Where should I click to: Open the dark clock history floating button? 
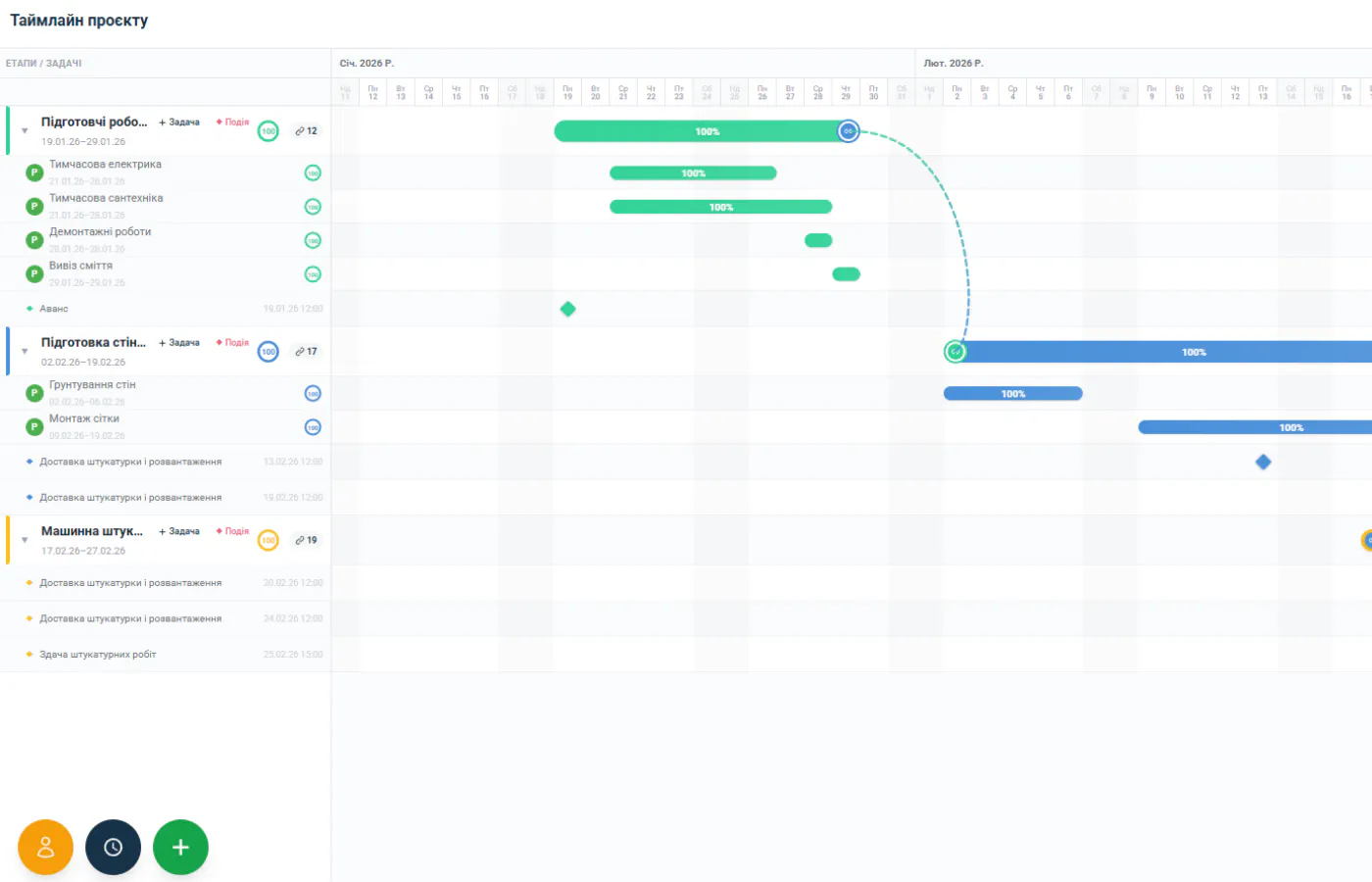113,848
